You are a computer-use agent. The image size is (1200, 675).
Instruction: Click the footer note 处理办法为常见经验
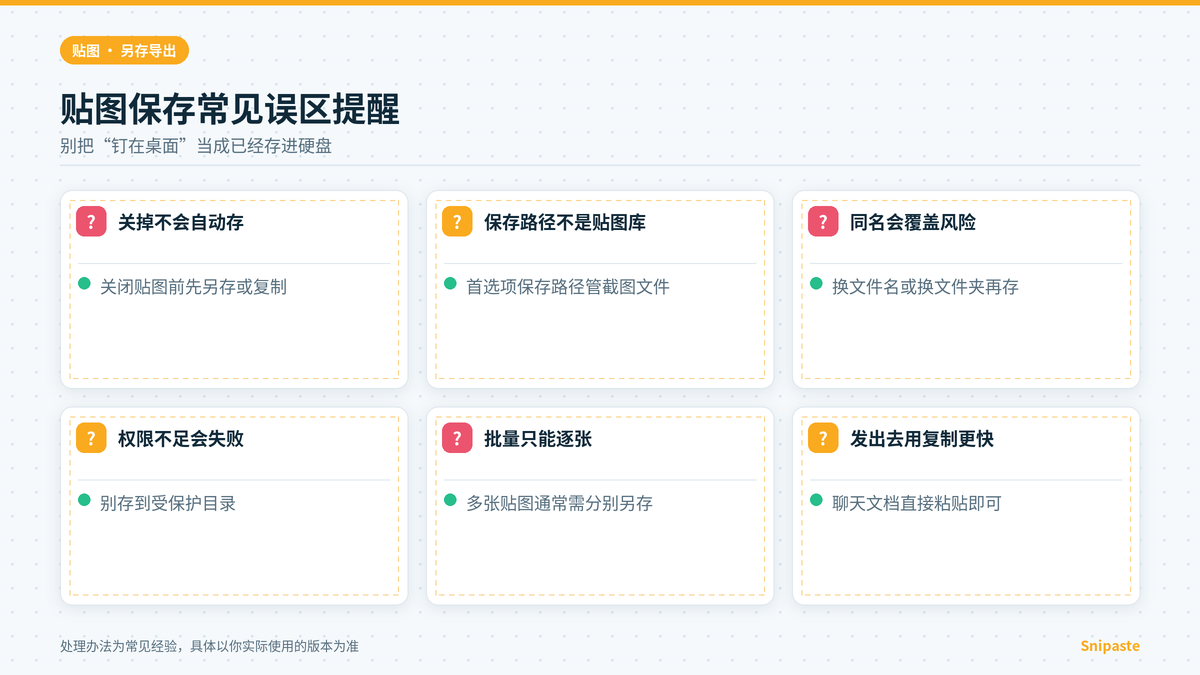point(209,647)
